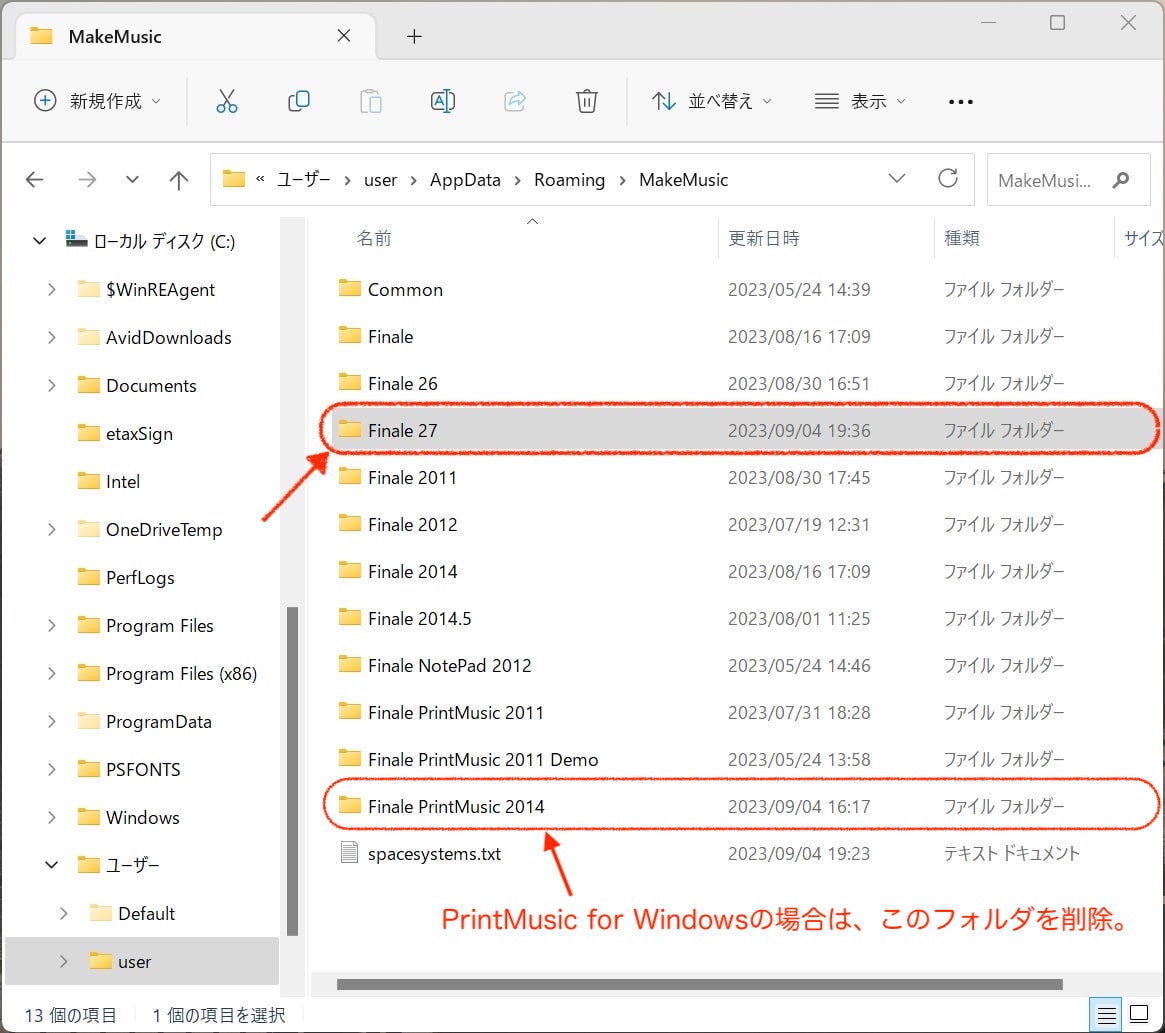Switch to large icons view in status bar
This screenshot has height=1033, width=1165.
pyautogui.click(x=1139, y=1014)
